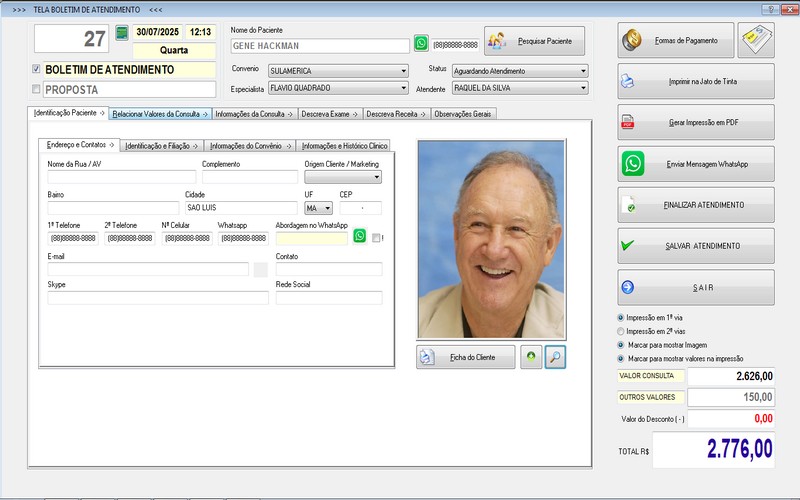Click the SALVAR ATENDIMENTO button
Screen dimensions: 800x500
[695, 246]
